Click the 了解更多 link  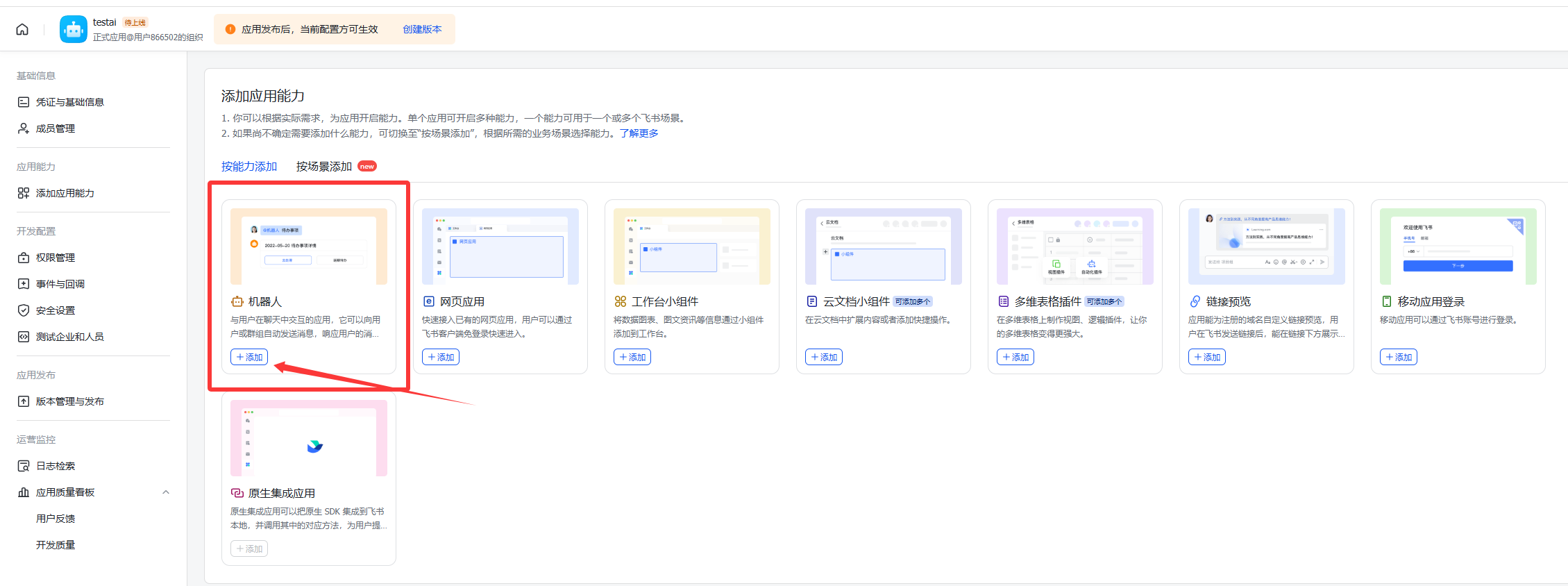click(639, 133)
